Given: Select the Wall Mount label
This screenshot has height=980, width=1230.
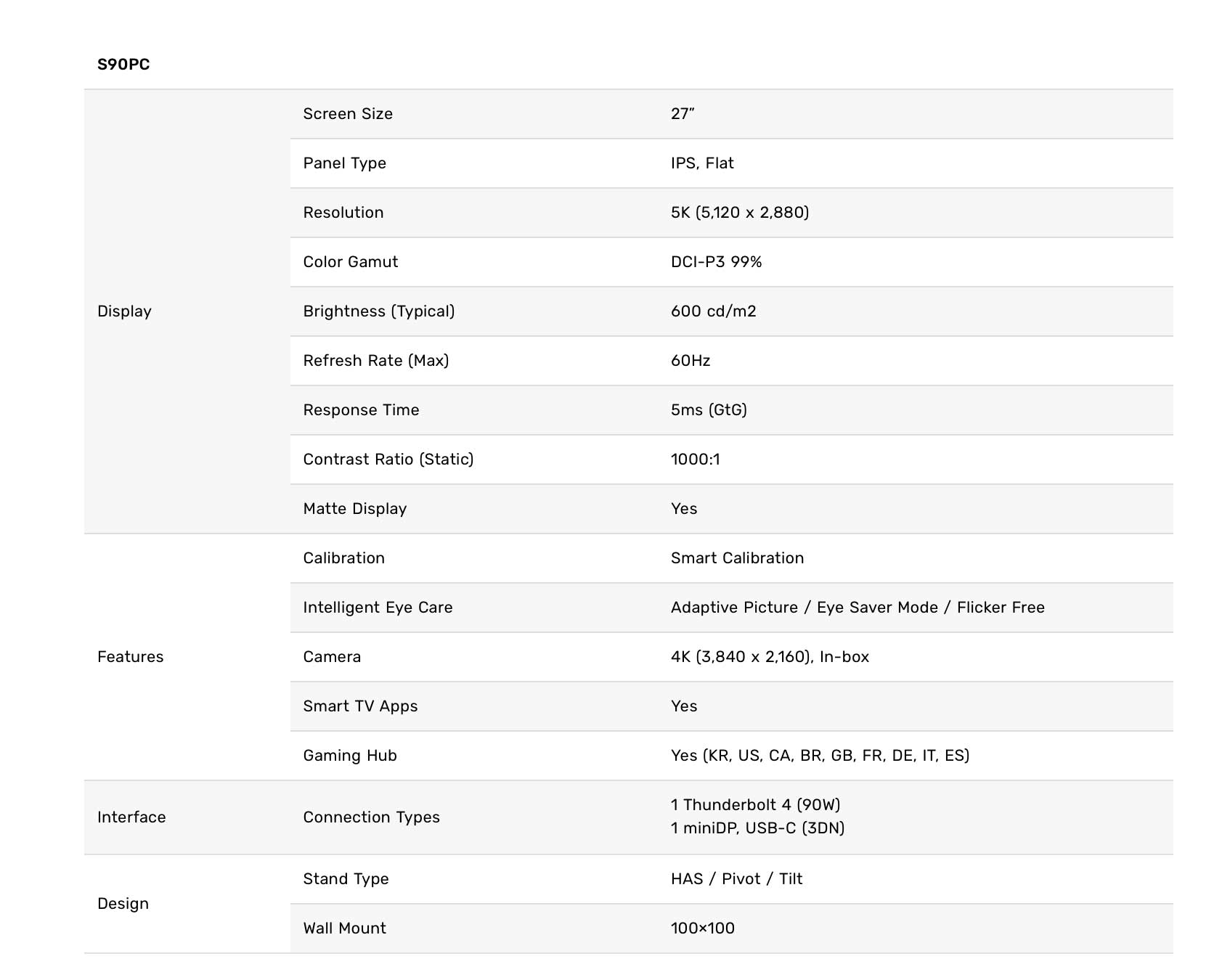Looking at the screenshot, I should click(x=344, y=928).
